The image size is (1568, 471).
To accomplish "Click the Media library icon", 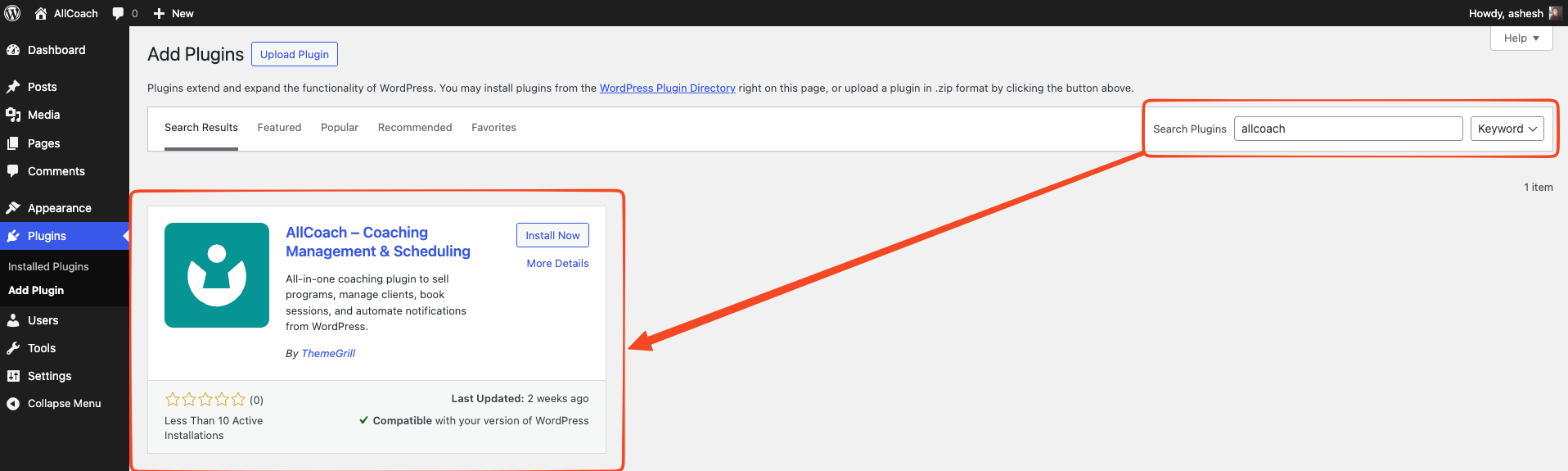I will pyautogui.click(x=13, y=115).
